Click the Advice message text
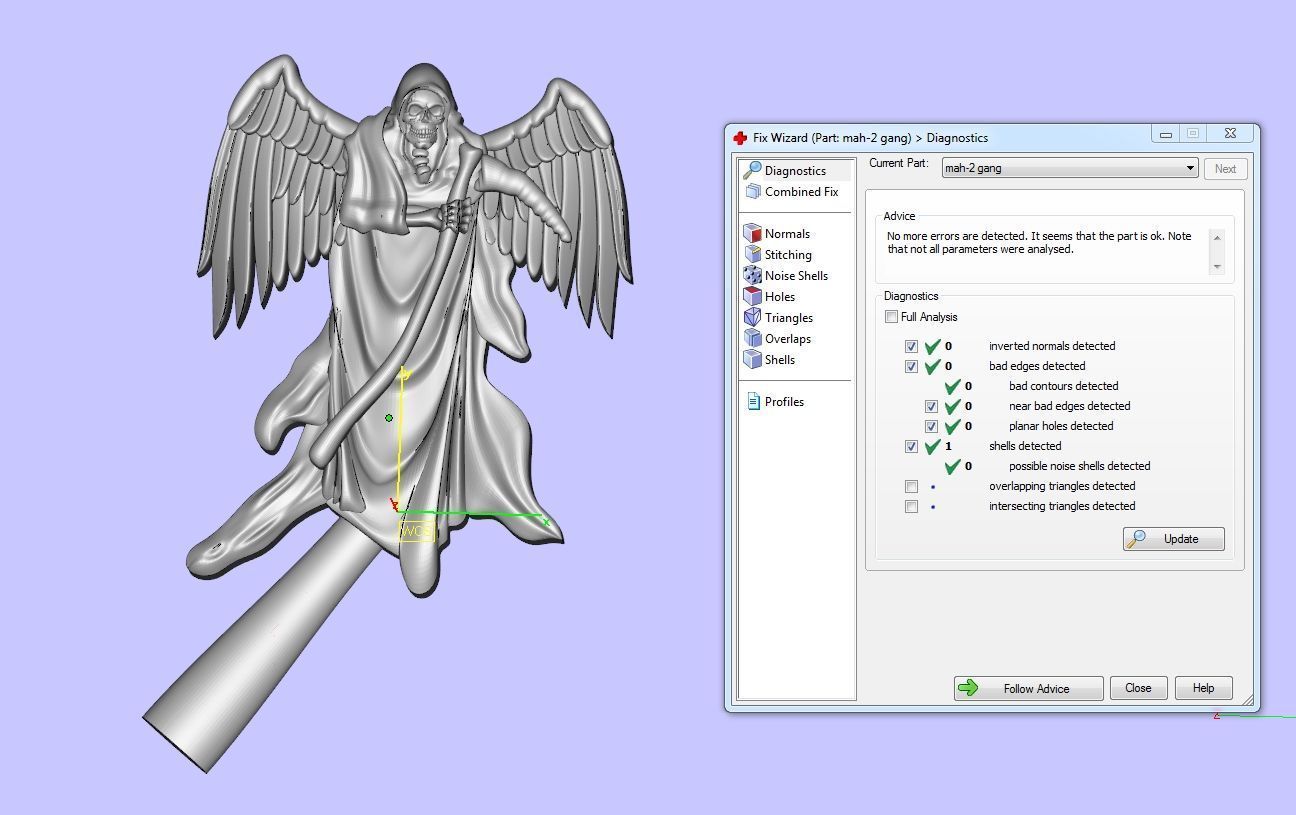Screen dimensions: 1296x815 point(1039,243)
